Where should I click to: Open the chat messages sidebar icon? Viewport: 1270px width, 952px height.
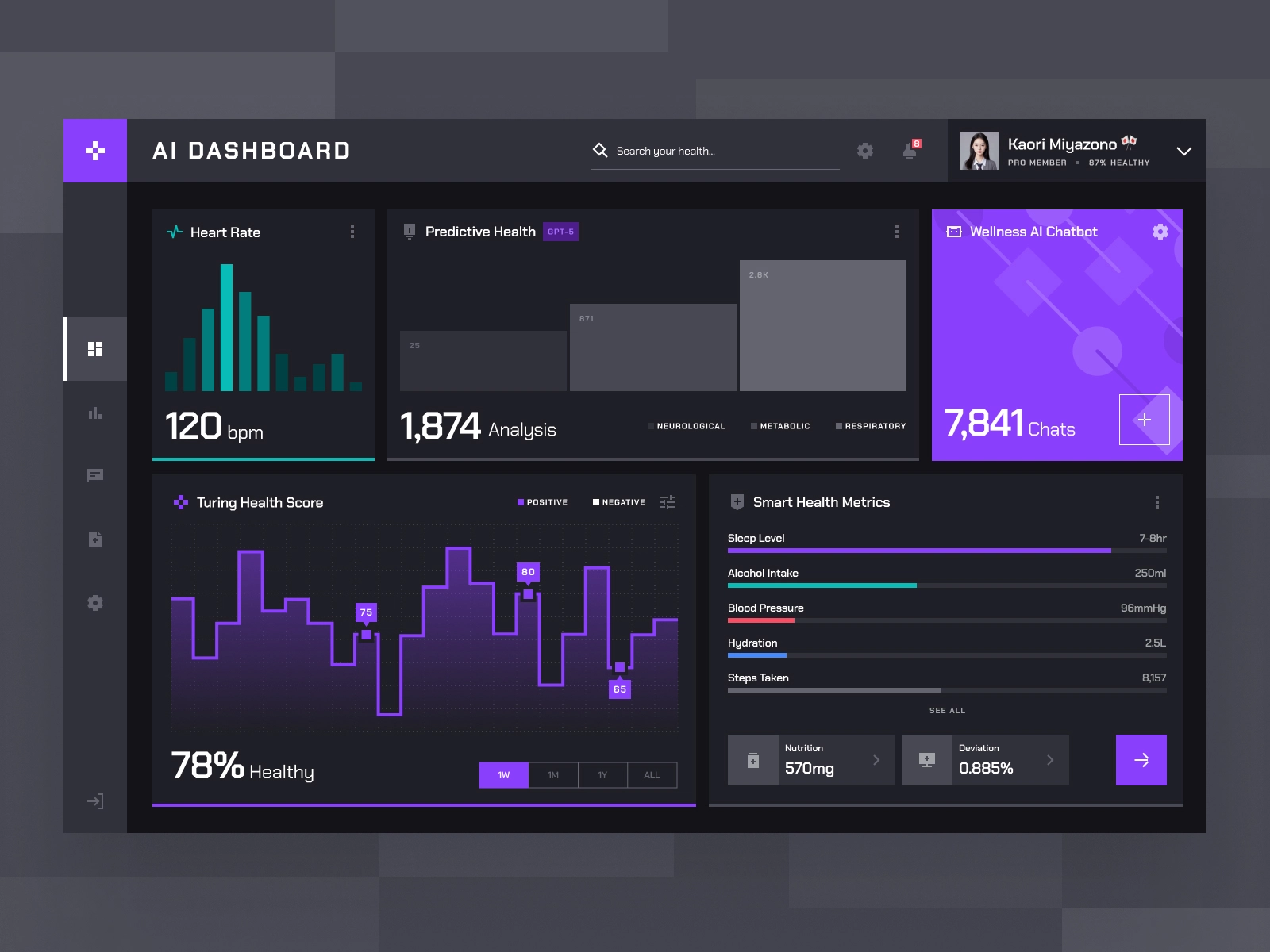(x=95, y=475)
